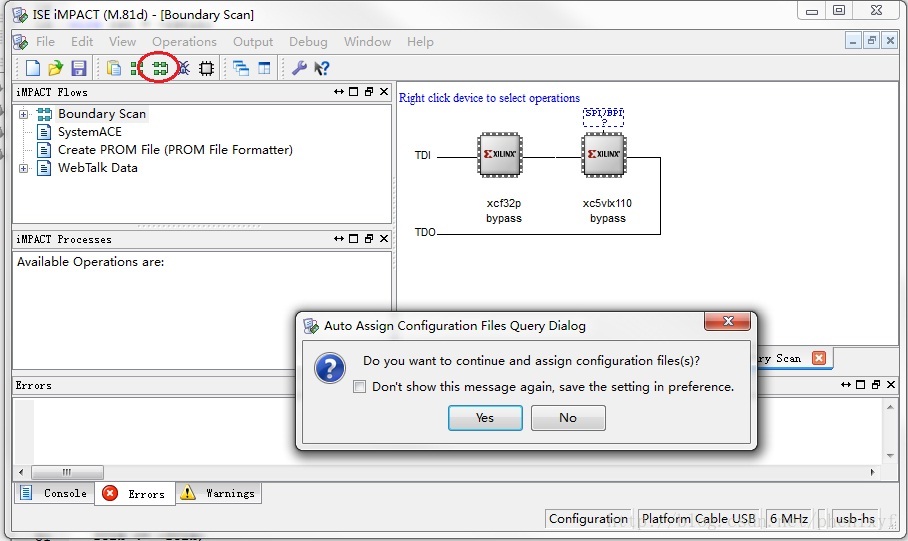Click the 6 MHz status field
The image size is (908, 541).
(789, 518)
